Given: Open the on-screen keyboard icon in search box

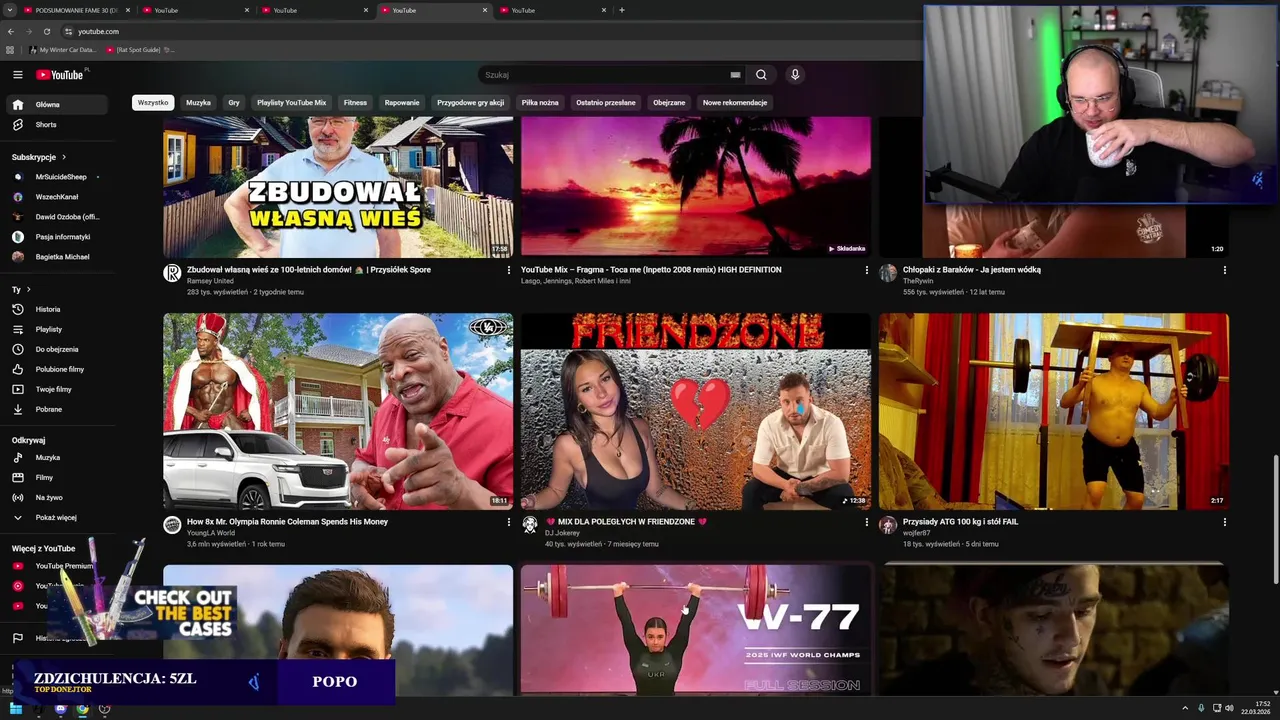Looking at the screenshot, I should click(735, 75).
